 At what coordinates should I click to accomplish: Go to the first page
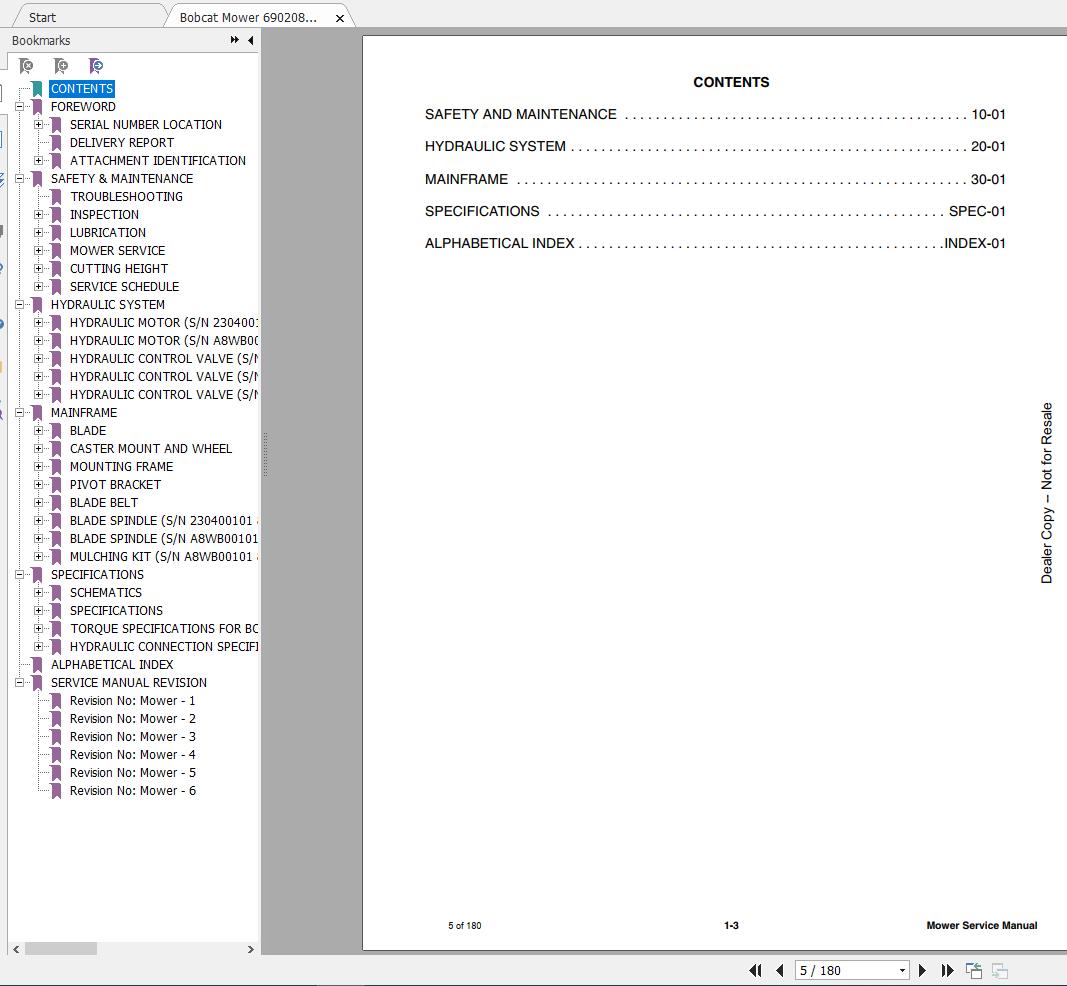click(755, 970)
